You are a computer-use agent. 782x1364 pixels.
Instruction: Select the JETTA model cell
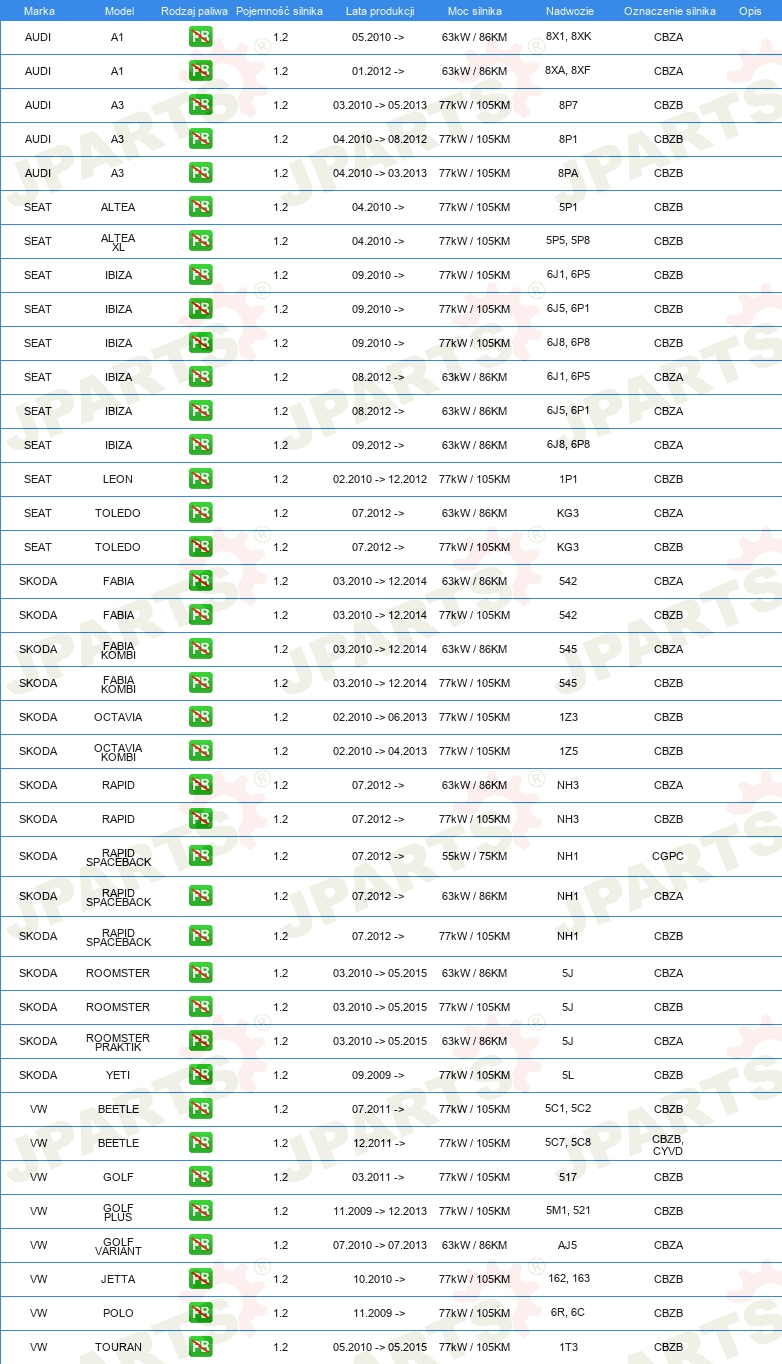[x=118, y=1279]
